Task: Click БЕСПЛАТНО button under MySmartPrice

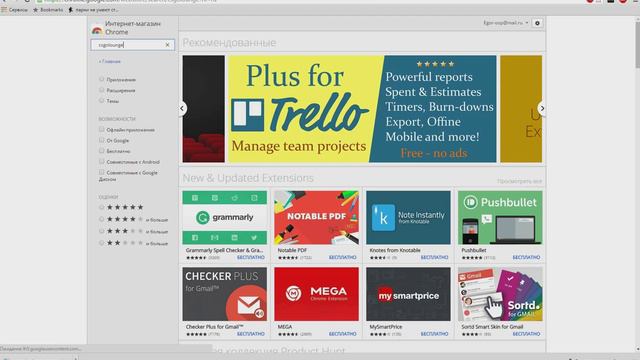Action: coord(434,334)
